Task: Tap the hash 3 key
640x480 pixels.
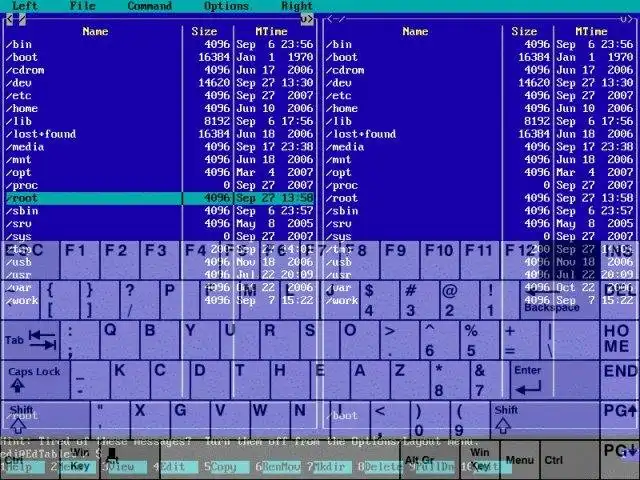Action: tap(420, 299)
